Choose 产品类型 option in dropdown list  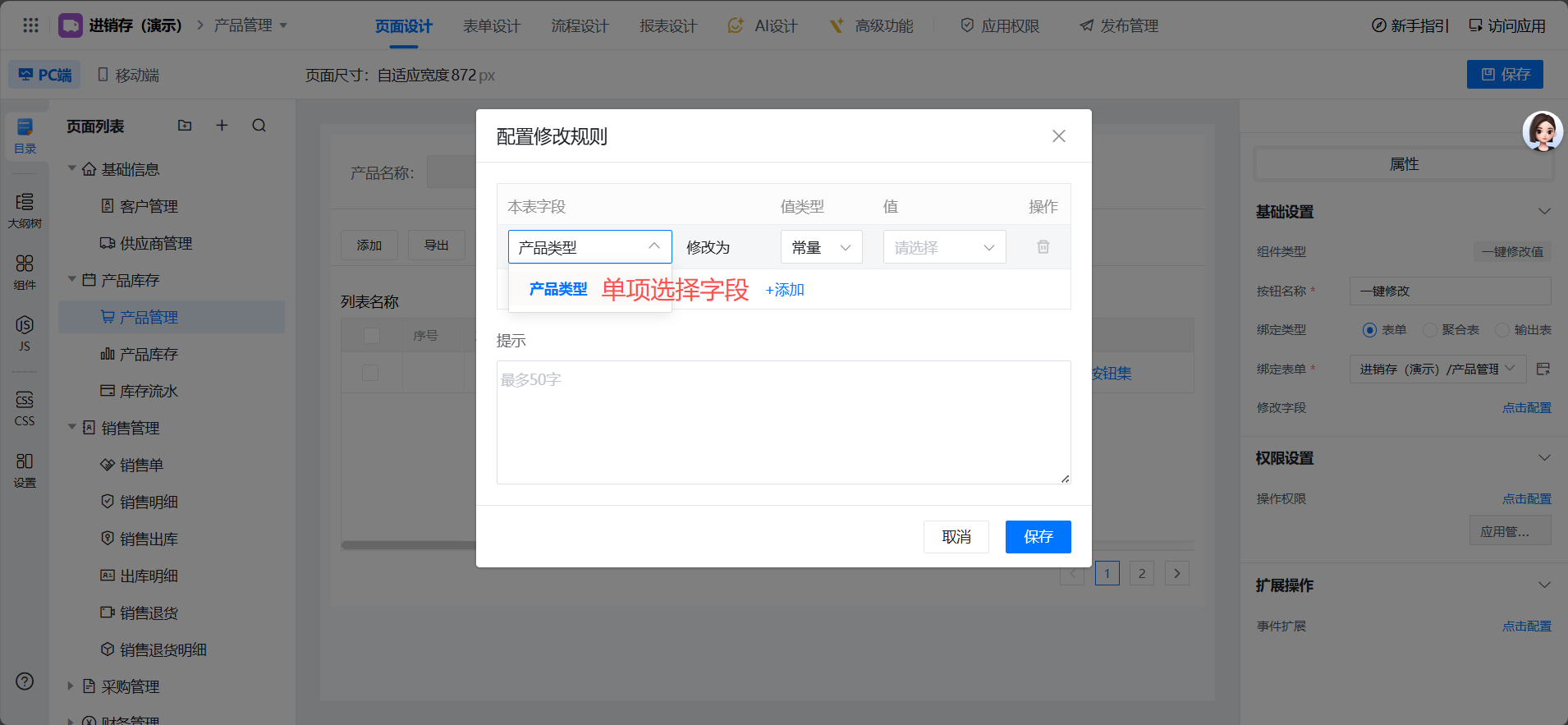558,289
